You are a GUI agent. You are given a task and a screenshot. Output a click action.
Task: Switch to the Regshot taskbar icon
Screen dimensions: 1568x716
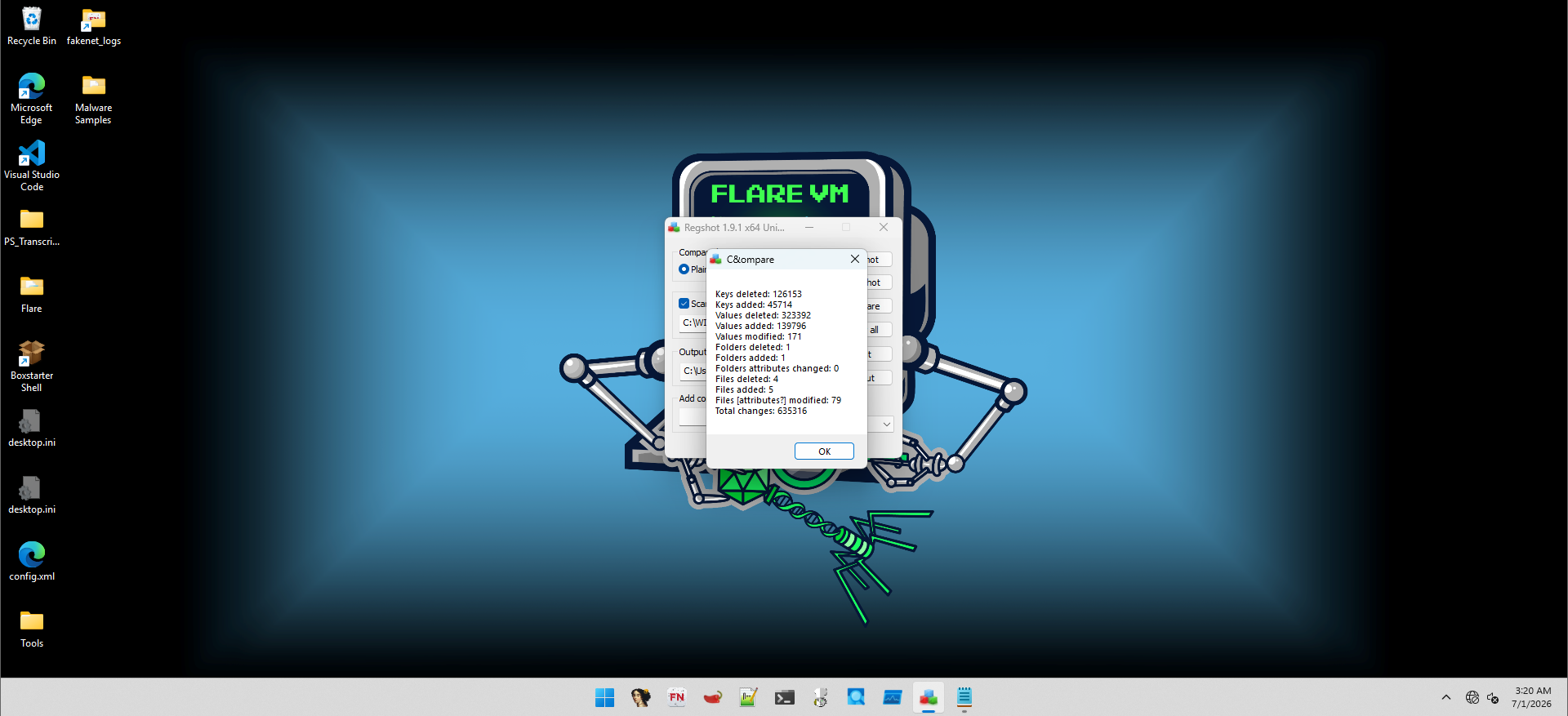[928, 697]
